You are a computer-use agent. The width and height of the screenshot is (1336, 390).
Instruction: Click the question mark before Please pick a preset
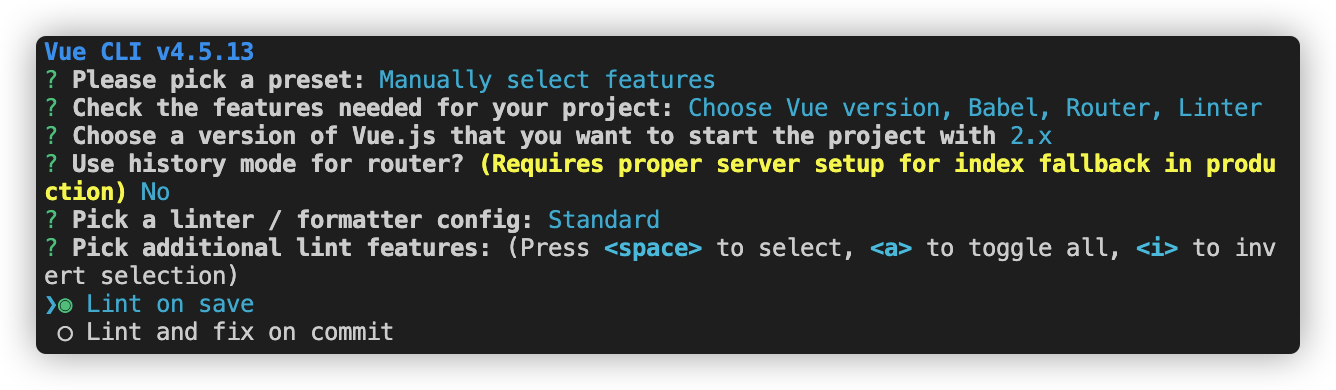[x=51, y=80]
